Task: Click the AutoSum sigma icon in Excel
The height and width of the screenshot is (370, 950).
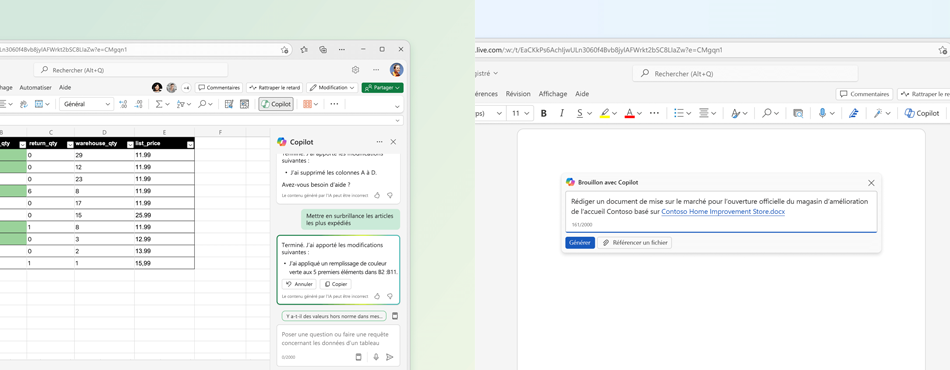Action: [x=159, y=104]
